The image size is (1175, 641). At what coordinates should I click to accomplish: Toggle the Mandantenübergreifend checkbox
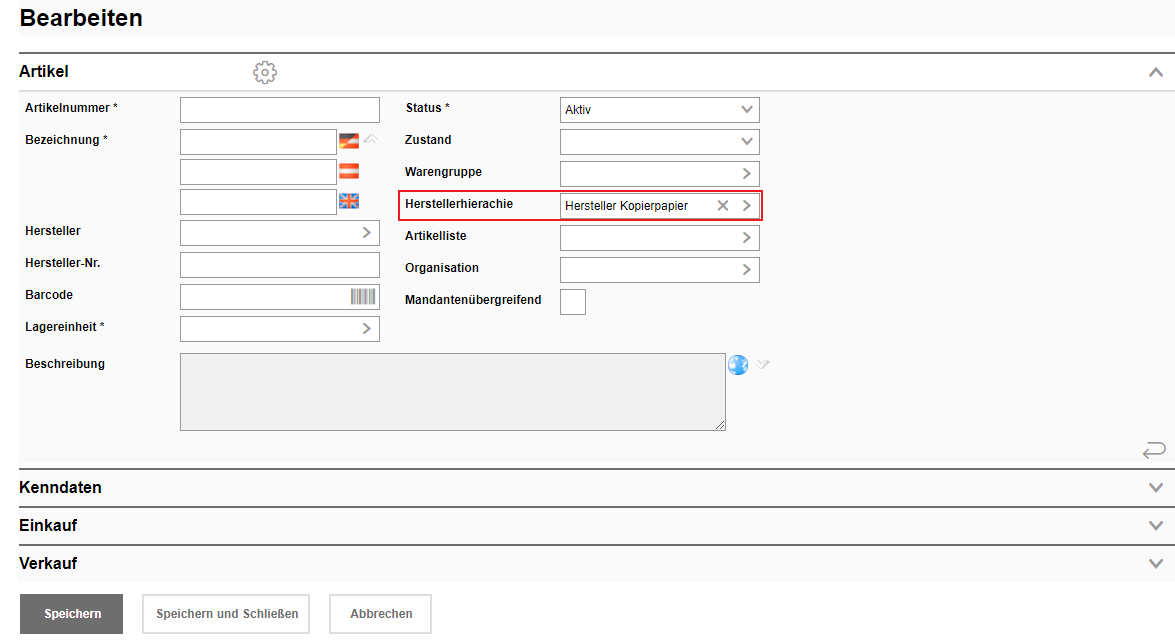[573, 301]
